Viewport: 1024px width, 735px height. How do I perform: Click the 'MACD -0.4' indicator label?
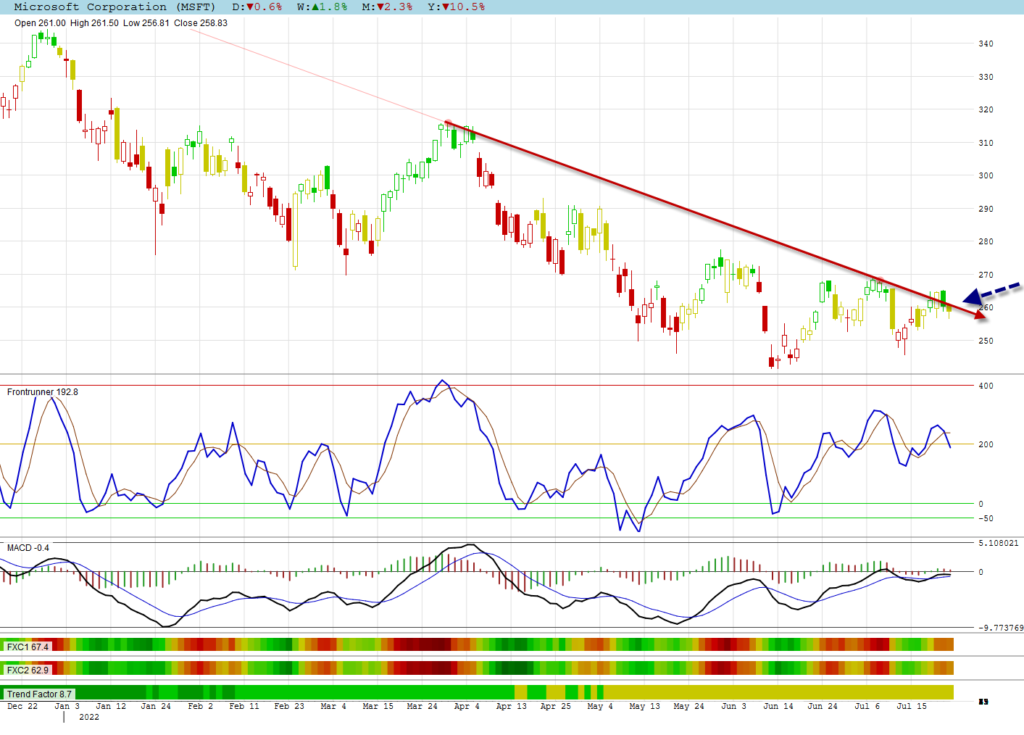click(x=28, y=547)
